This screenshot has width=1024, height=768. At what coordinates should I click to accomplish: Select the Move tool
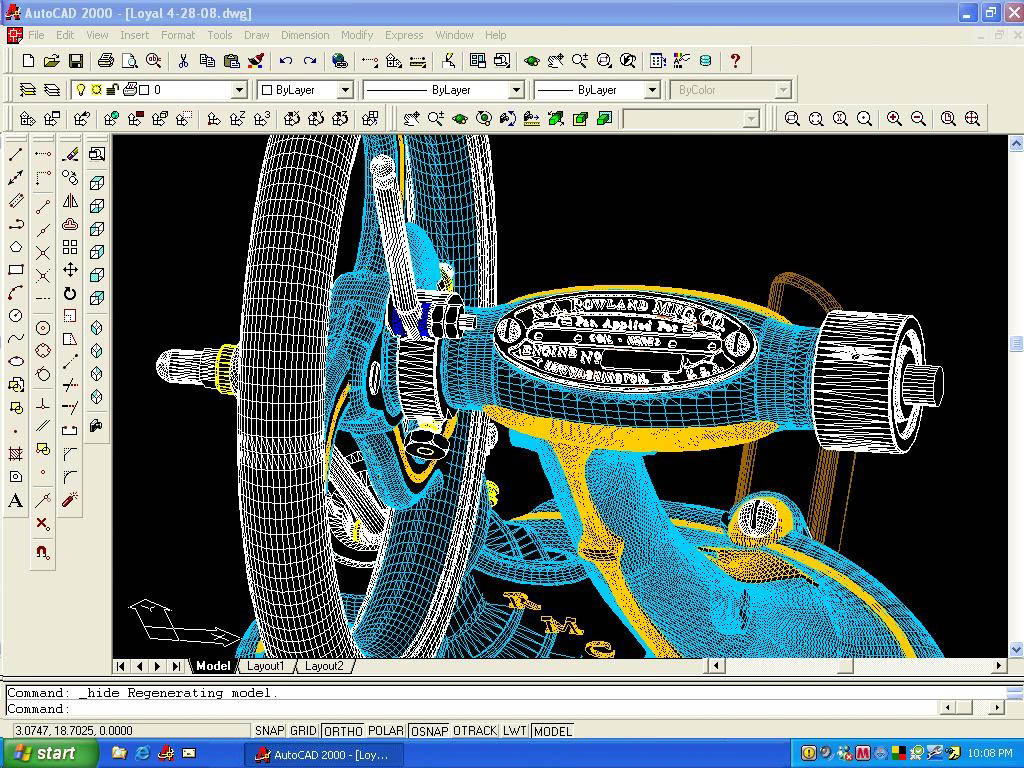pyautogui.click(x=70, y=270)
